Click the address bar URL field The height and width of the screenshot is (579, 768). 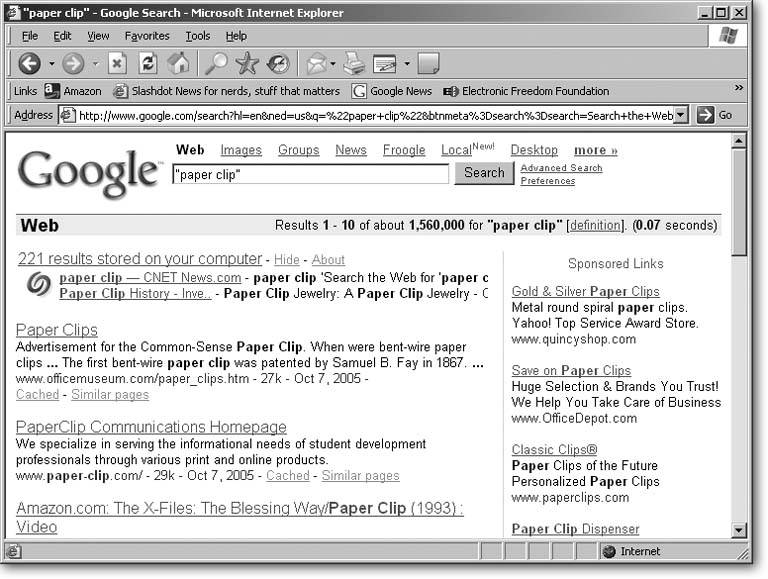375,116
